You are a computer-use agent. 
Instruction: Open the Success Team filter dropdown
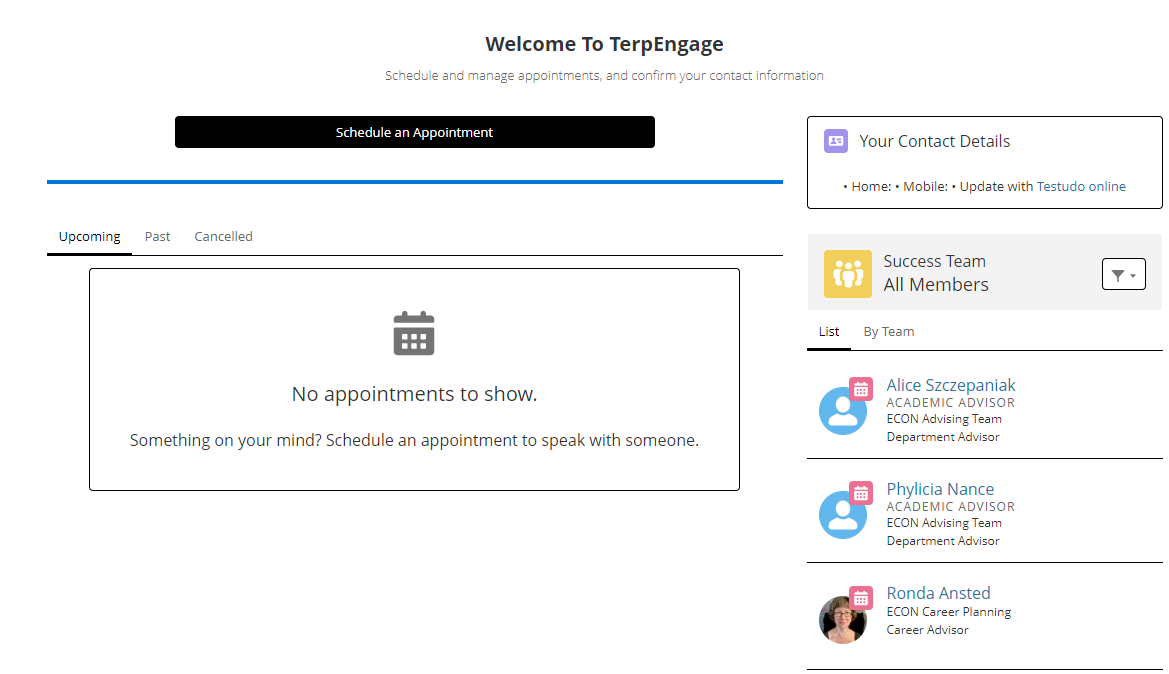tap(1124, 274)
